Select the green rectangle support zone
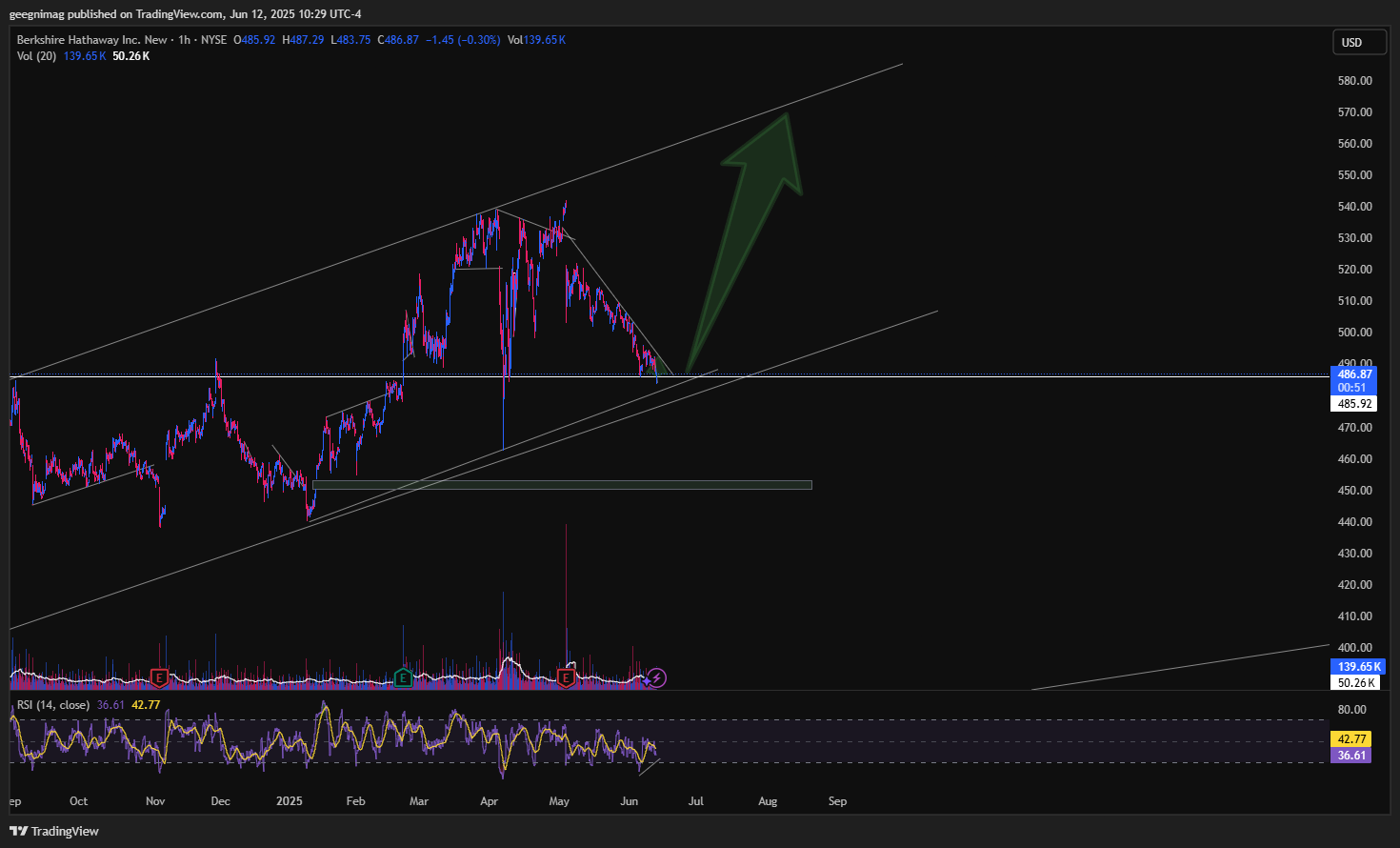The width and height of the screenshot is (1400, 848). click(x=562, y=485)
